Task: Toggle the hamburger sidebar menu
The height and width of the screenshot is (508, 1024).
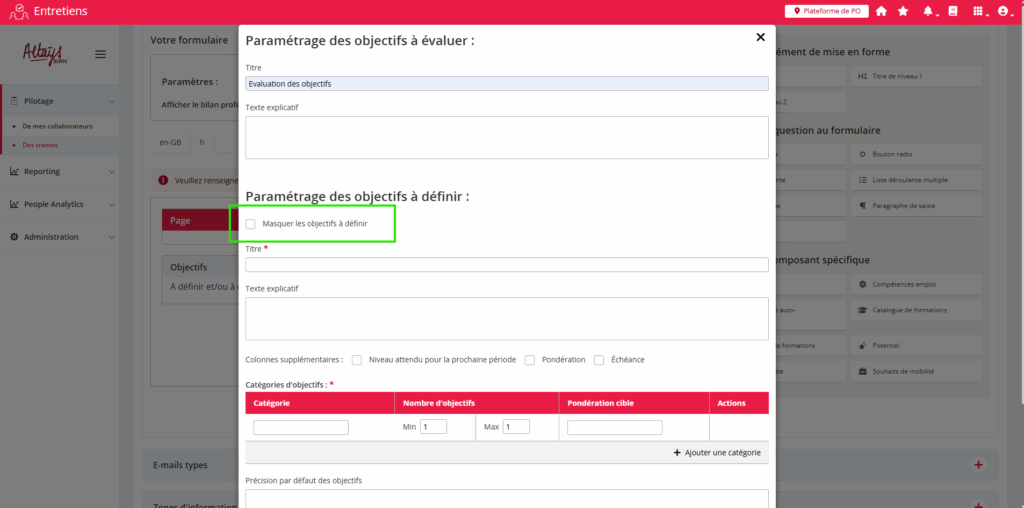Action: tap(100, 54)
